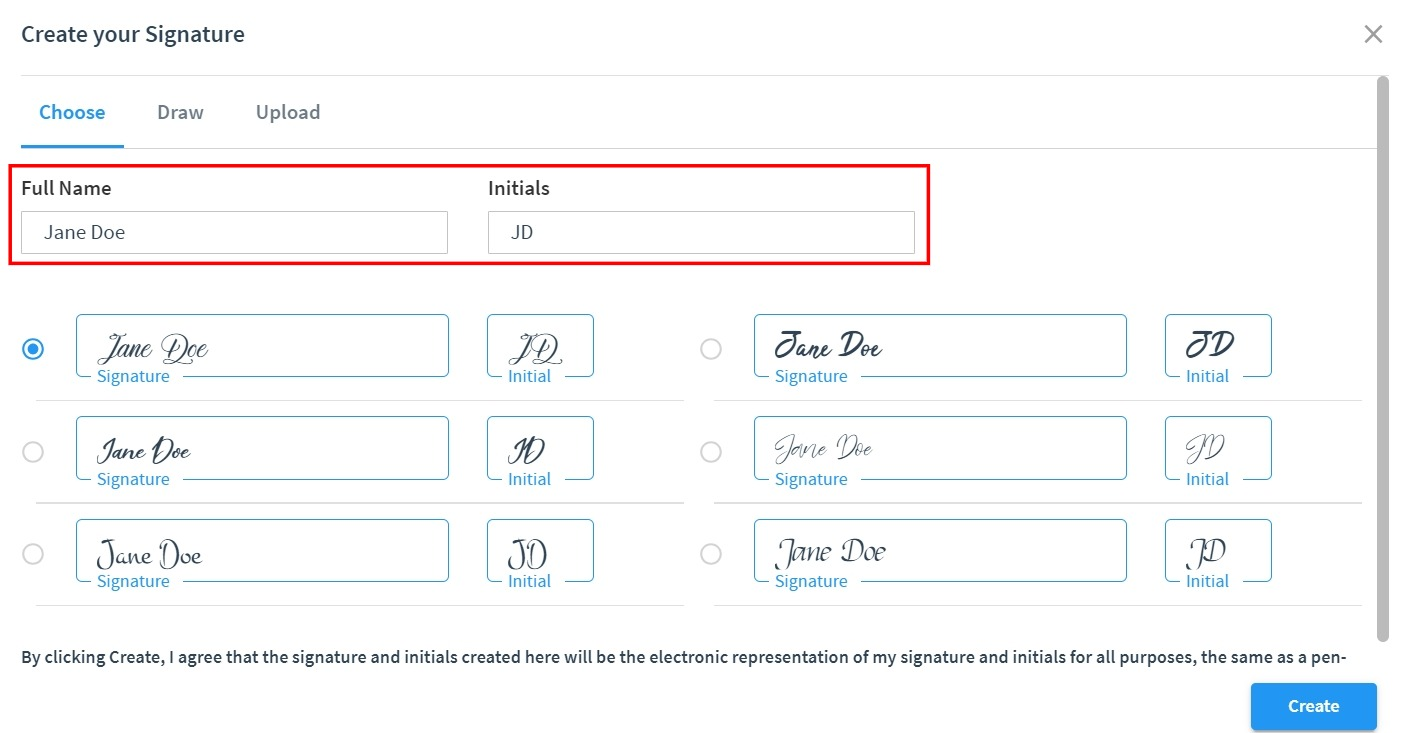Click the Initials input field
1411x733 pixels.
pos(701,232)
